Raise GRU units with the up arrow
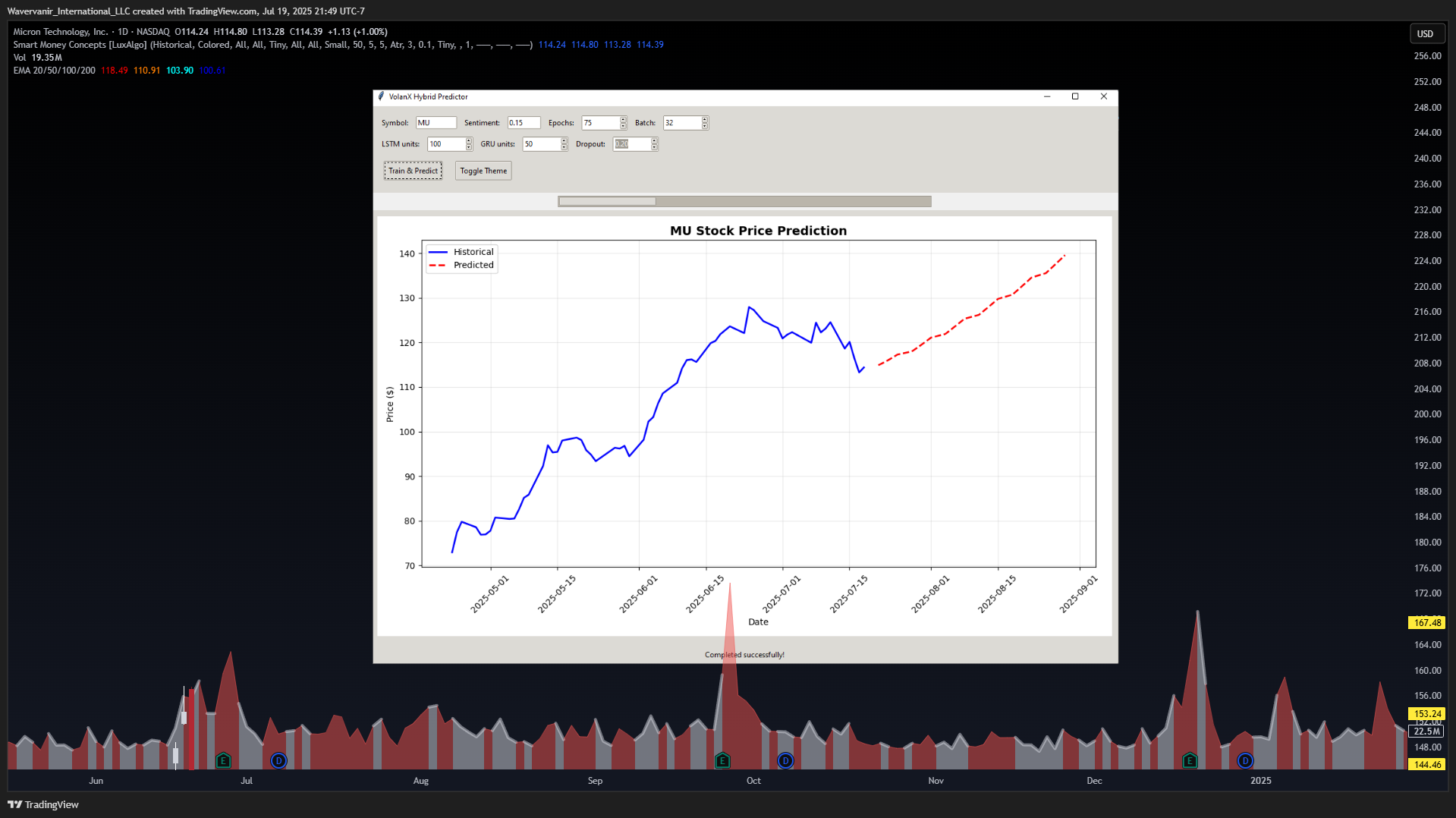Image resolution: width=1456 pixels, height=818 pixels. [x=564, y=141]
